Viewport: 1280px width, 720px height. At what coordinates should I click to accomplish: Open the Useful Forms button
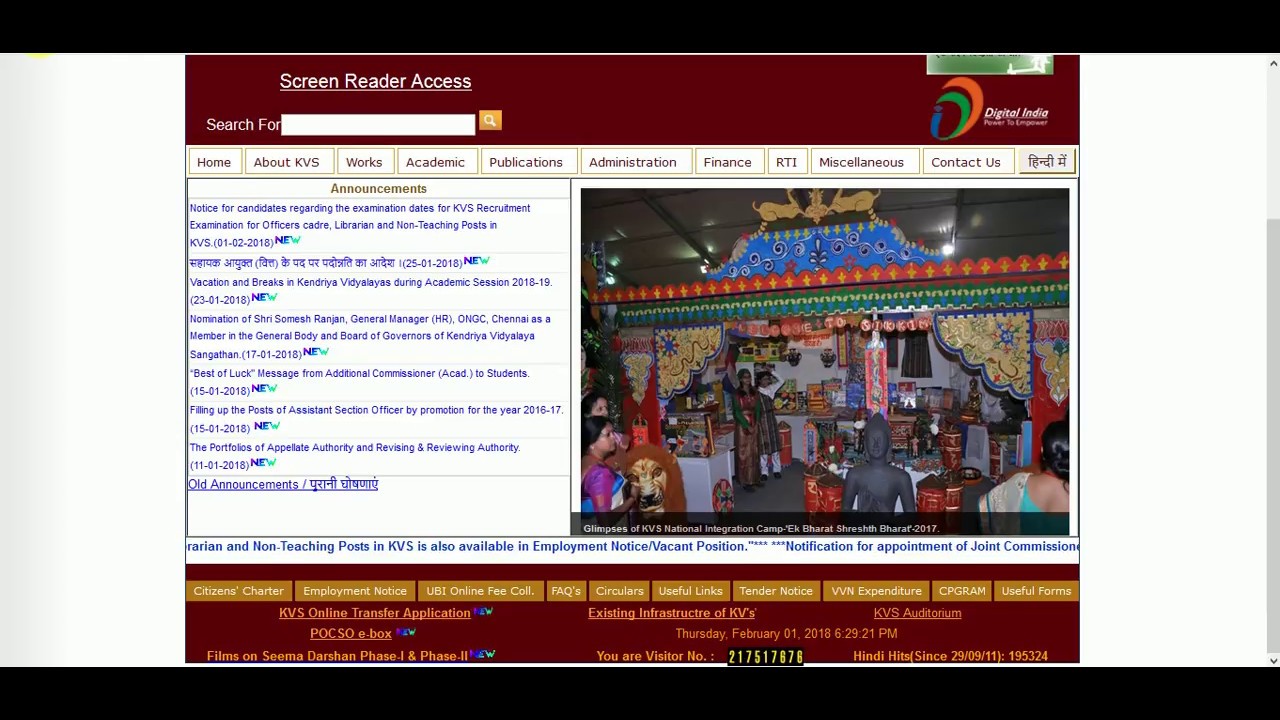(x=1036, y=591)
